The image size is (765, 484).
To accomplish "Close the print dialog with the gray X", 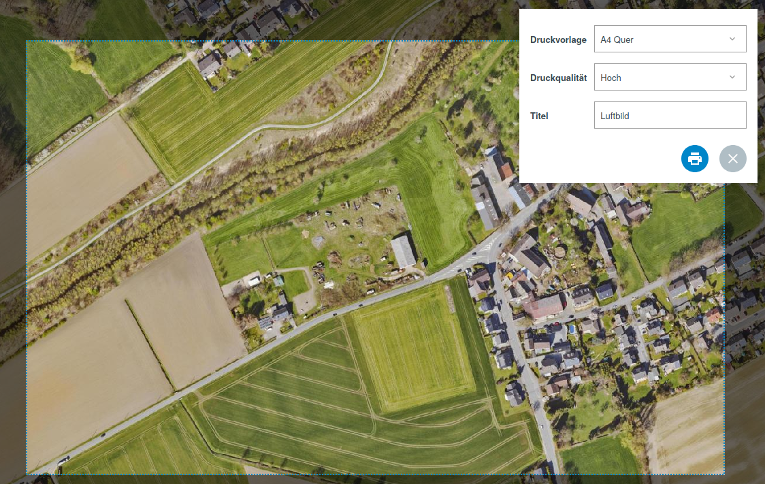I will (733, 158).
